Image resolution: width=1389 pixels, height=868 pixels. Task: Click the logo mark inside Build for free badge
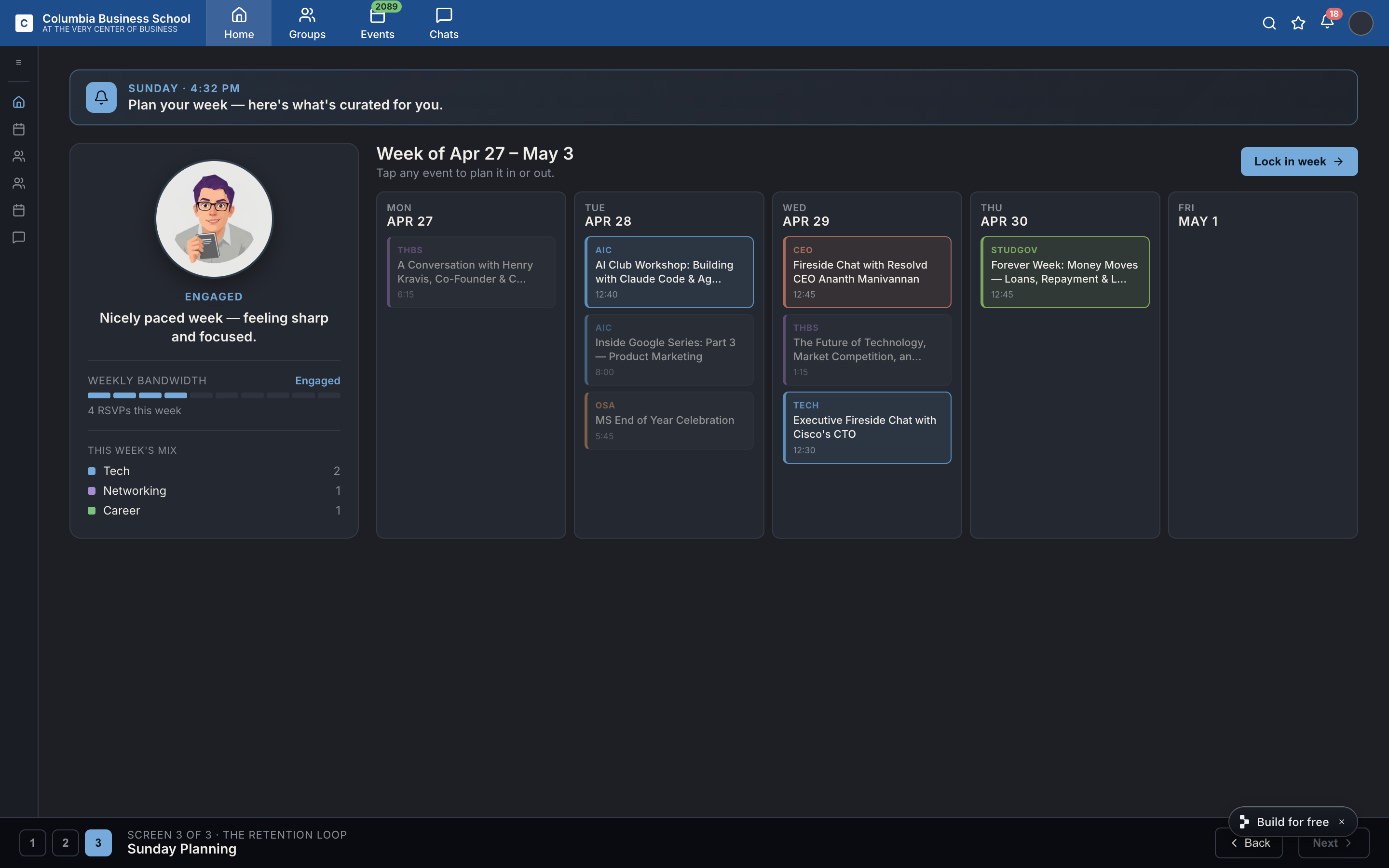1244,822
